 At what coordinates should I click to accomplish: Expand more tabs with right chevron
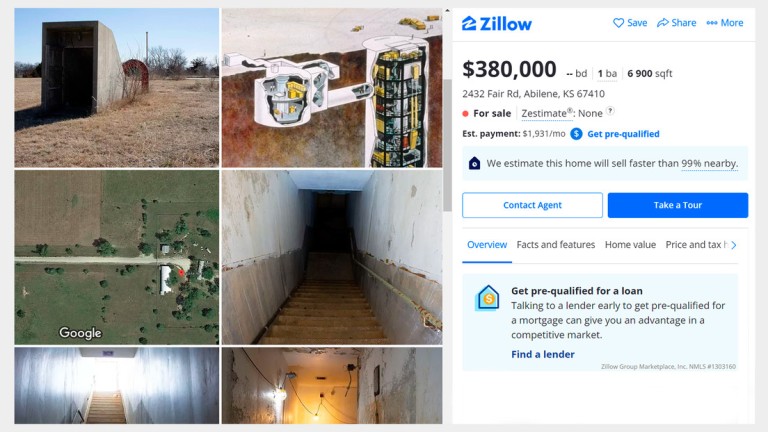(x=734, y=245)
